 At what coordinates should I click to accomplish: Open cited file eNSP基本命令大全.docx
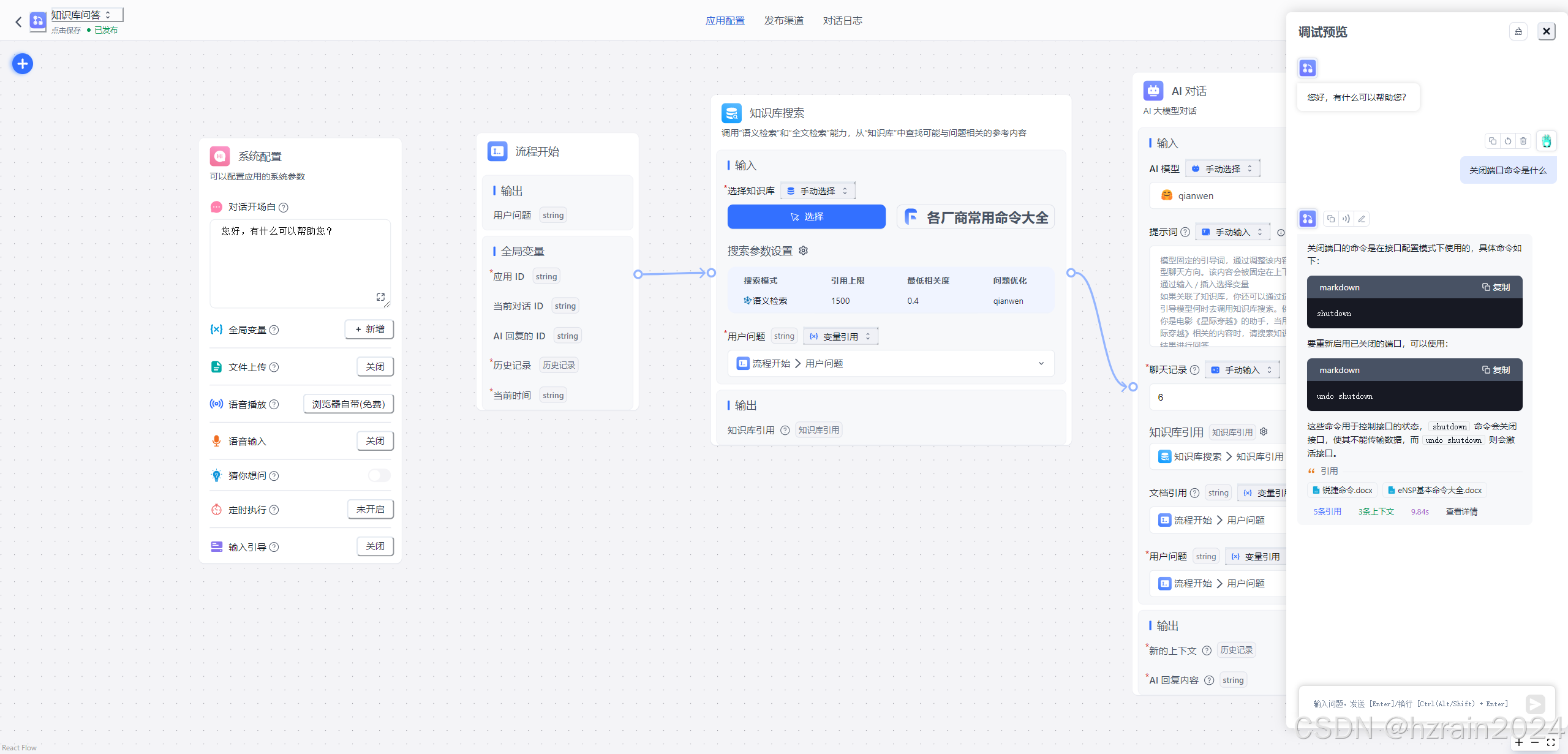click(1434, 491)
